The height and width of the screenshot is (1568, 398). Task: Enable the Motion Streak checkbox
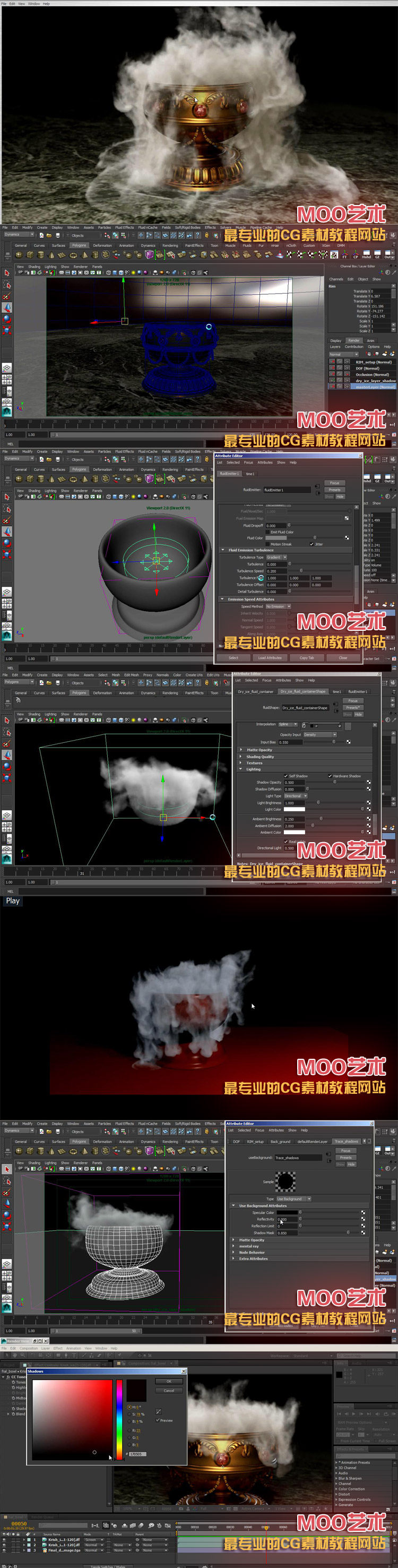click(267, 544)
